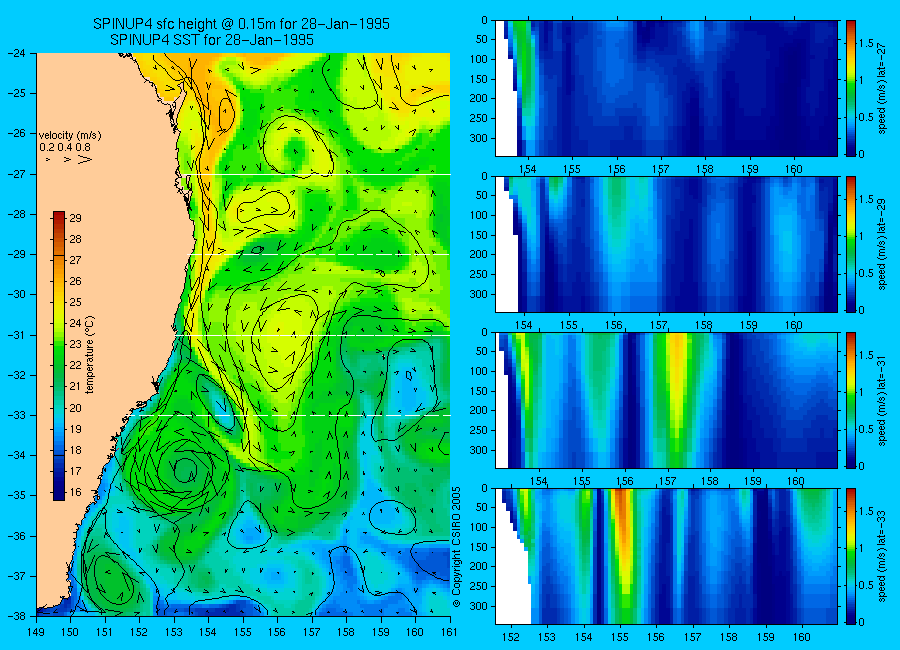Click the -31 latitude label on the map axis
This screenshot has height=650, width=900.
pos(16,335)
